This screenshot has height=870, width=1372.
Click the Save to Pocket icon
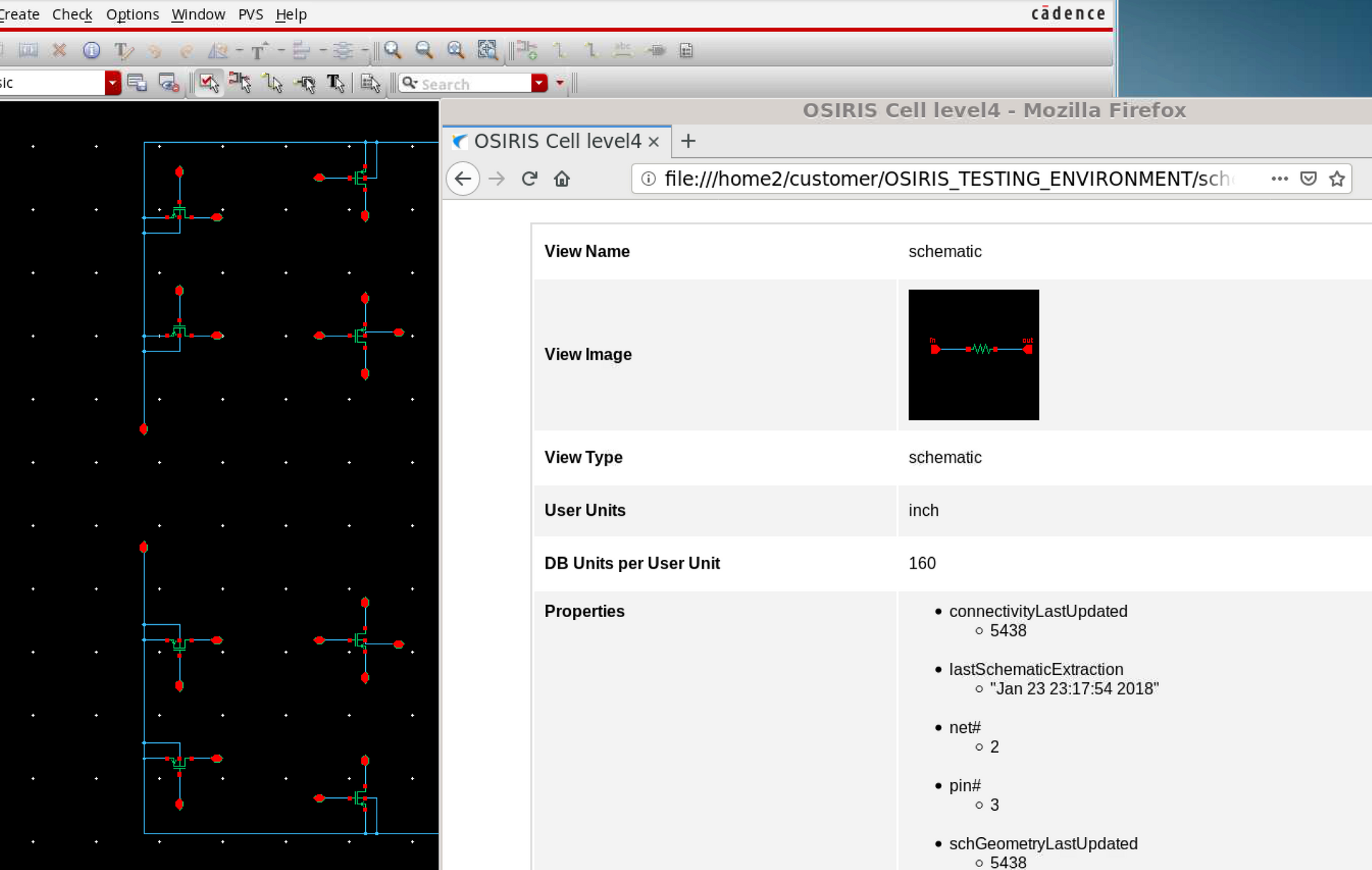(x=1308, y=179)
